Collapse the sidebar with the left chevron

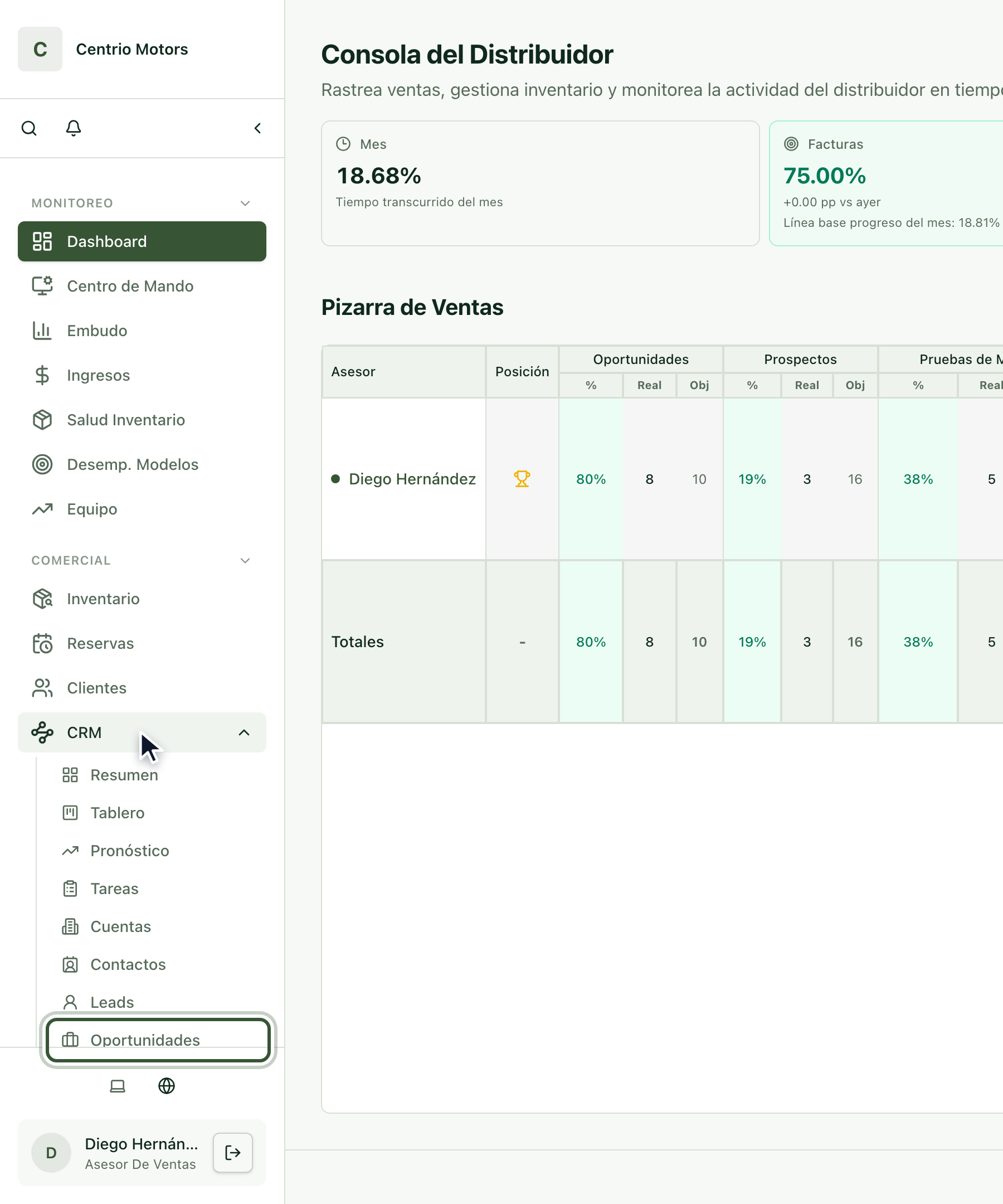point(258,128)
